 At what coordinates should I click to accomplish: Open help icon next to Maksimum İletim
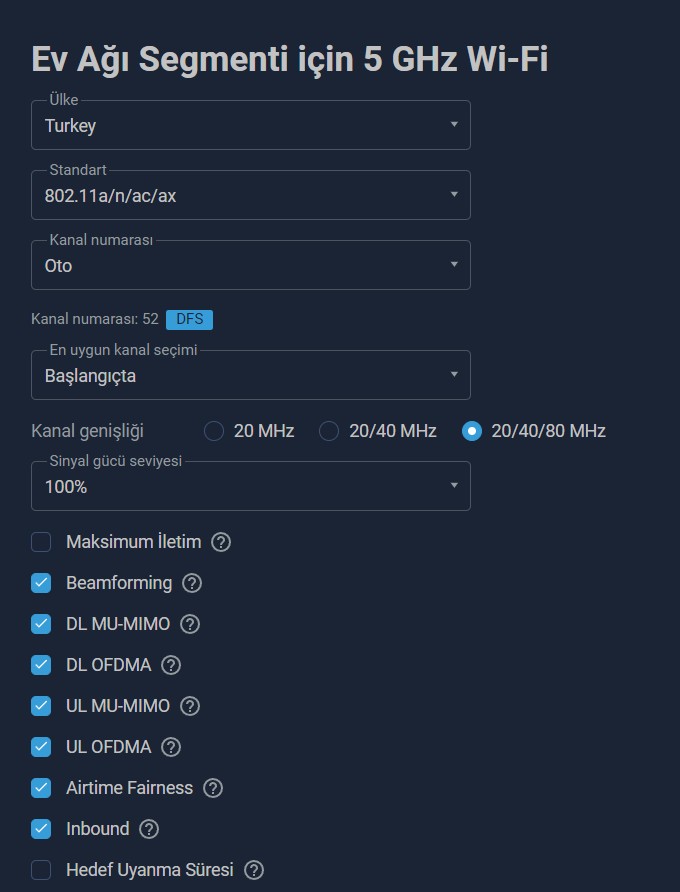click(221, 542)
